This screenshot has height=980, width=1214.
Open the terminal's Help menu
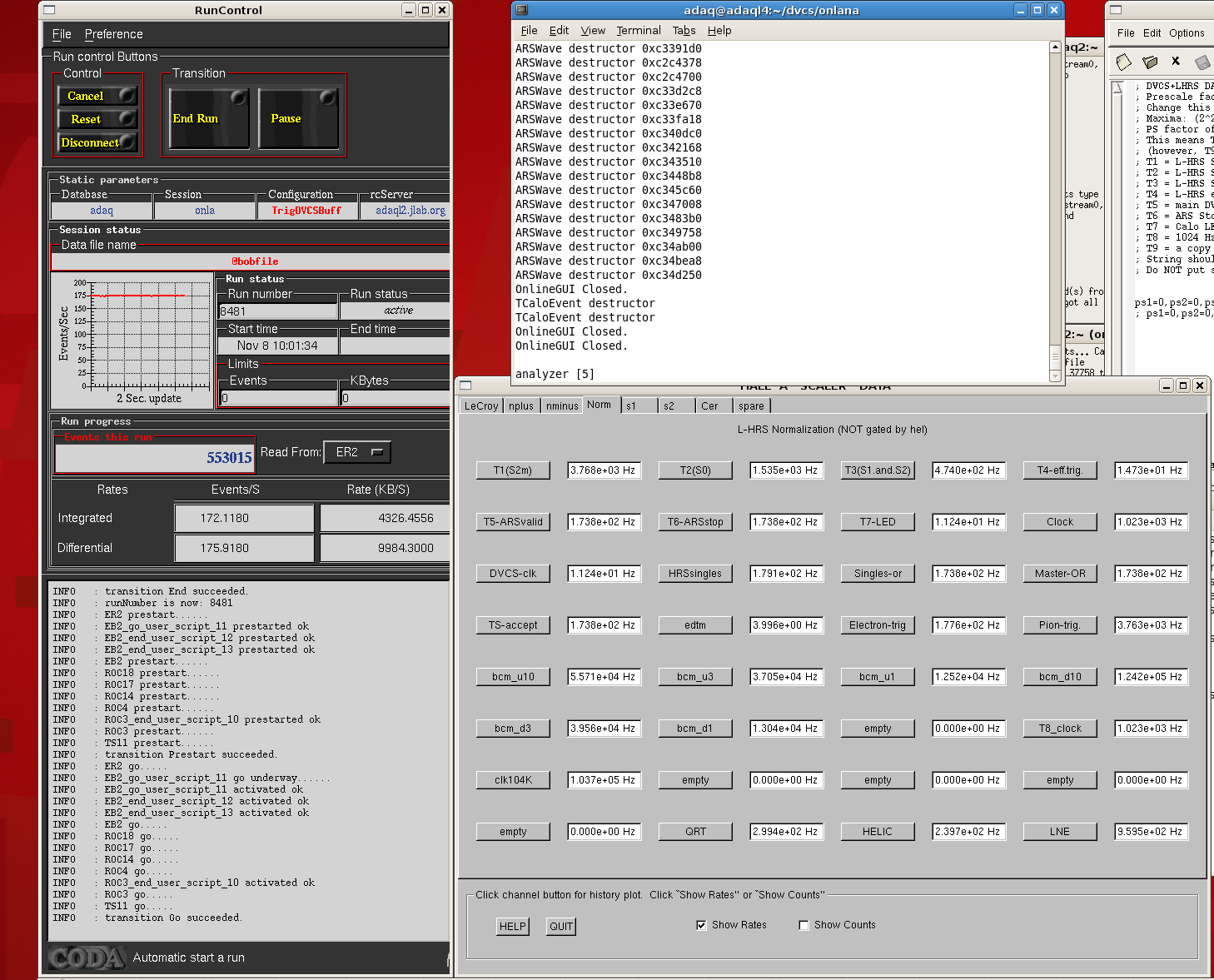pos(719,31)
